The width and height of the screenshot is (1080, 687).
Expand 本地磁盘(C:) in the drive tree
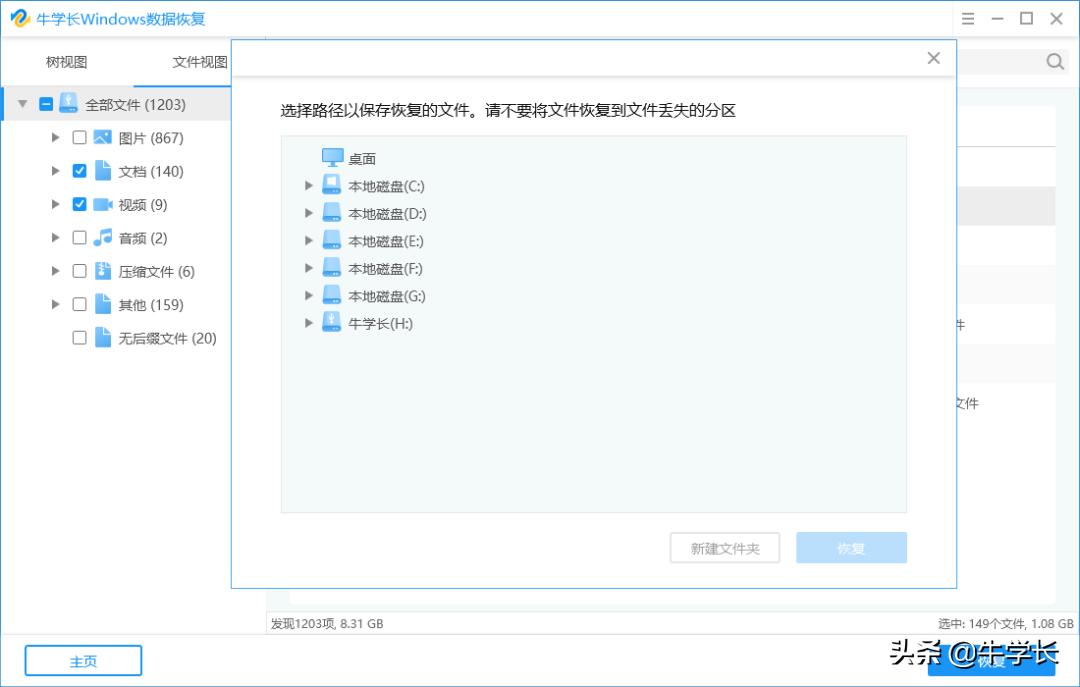(x=309, y=185)
